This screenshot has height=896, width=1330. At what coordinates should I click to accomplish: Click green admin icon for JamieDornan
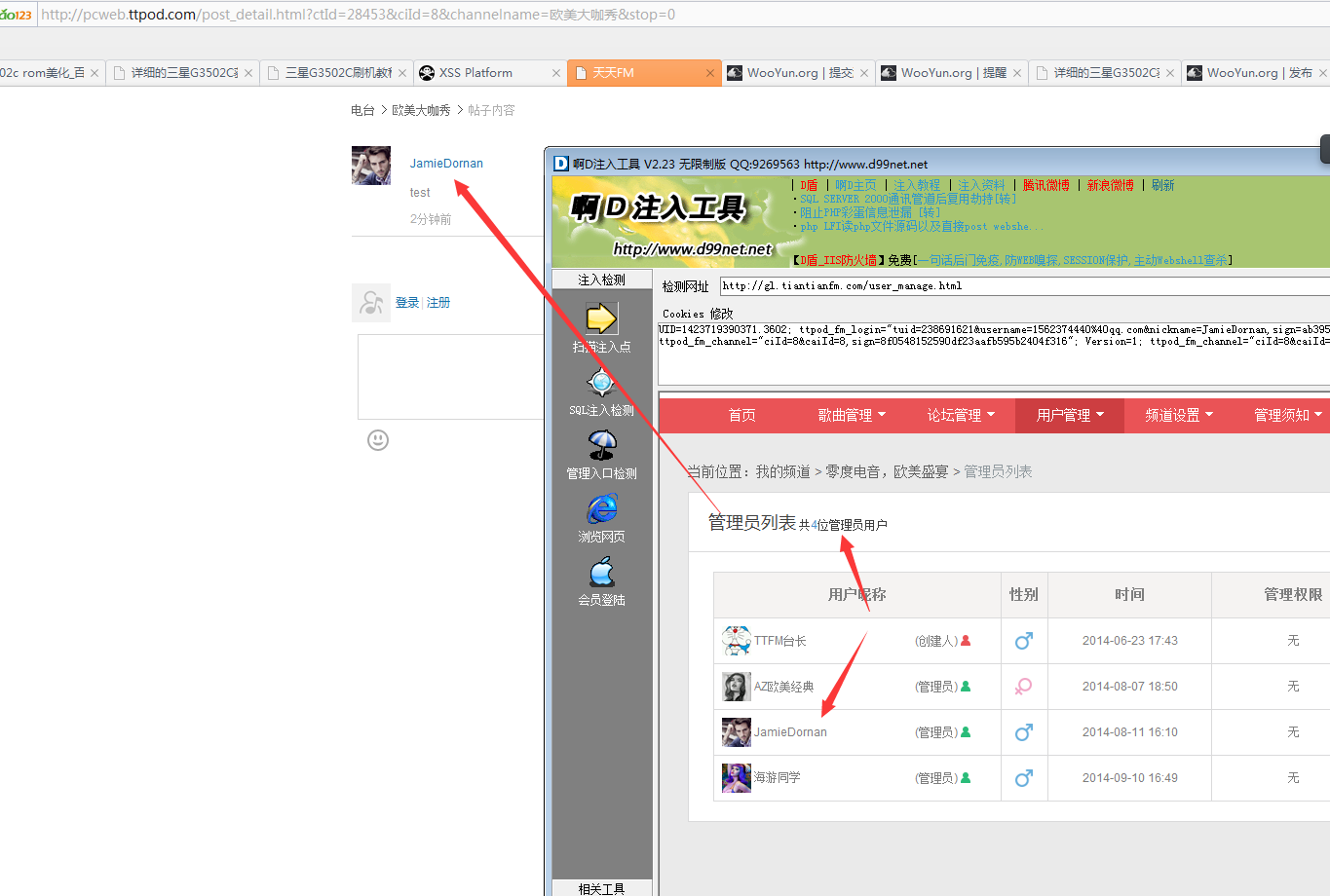coord(966,732)
